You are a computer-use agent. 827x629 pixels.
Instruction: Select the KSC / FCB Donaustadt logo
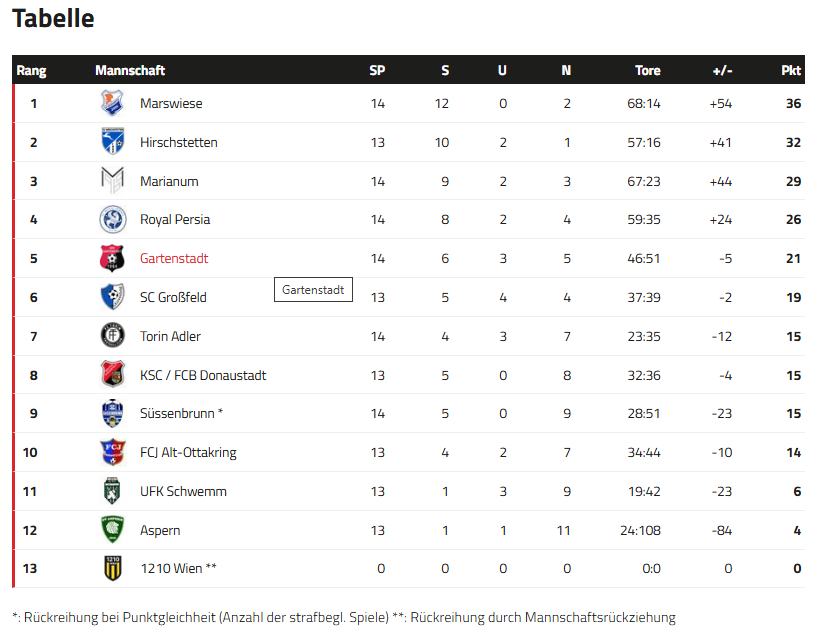112,375
